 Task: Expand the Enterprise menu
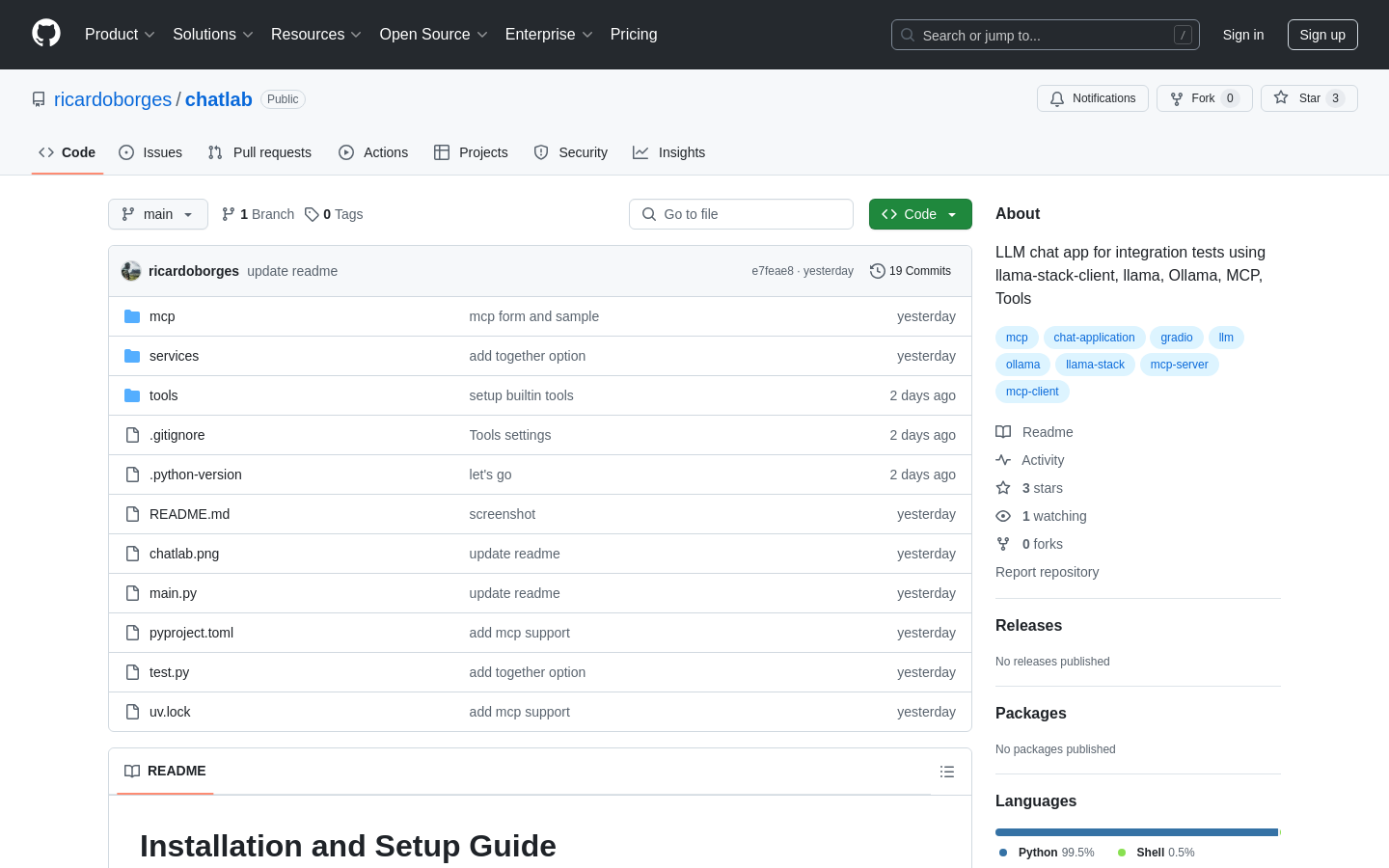[549, 34]
